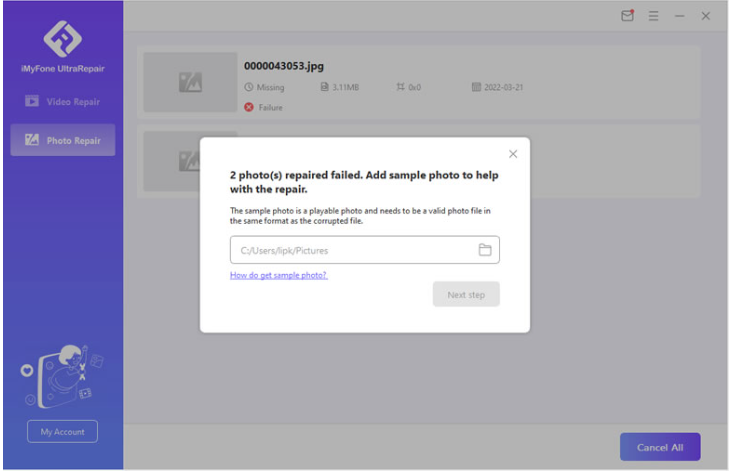Click the Cancel All button
The height and width of the screenshot is (471, 730).
coord(659,447)
